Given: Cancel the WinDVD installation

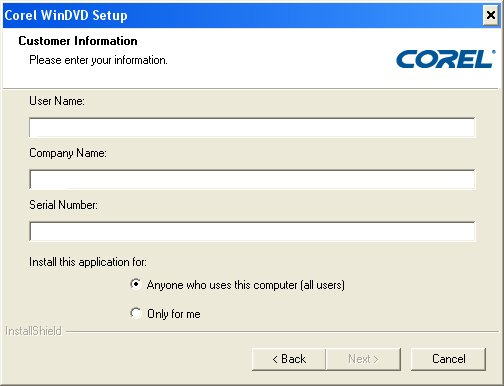Looking at the screenshot, I should pos(448,359).
